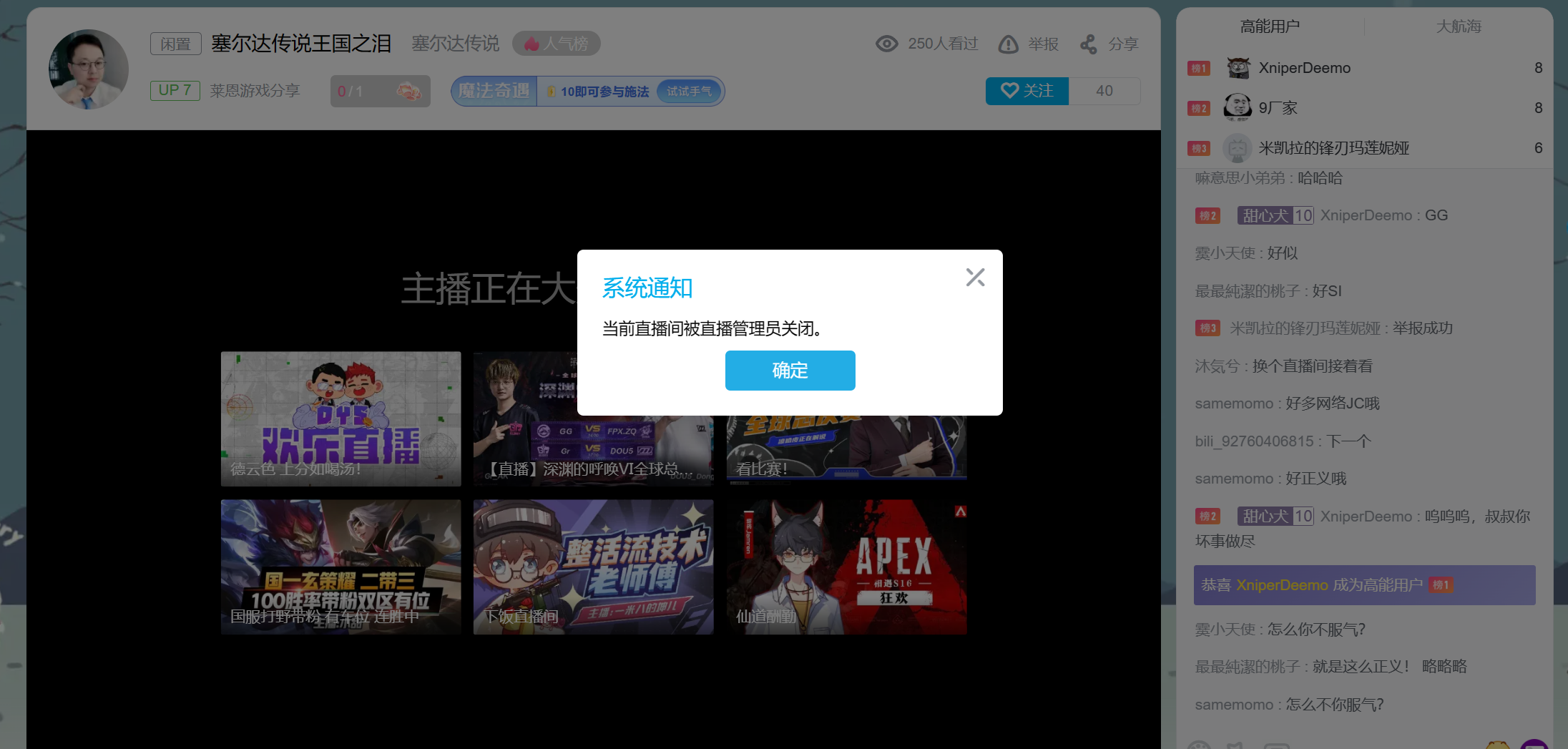The width and height of the screenshot is (1568, 749).
Task: Click the stream title 塞尔达传说王国之泪
Action: point(301,44)
